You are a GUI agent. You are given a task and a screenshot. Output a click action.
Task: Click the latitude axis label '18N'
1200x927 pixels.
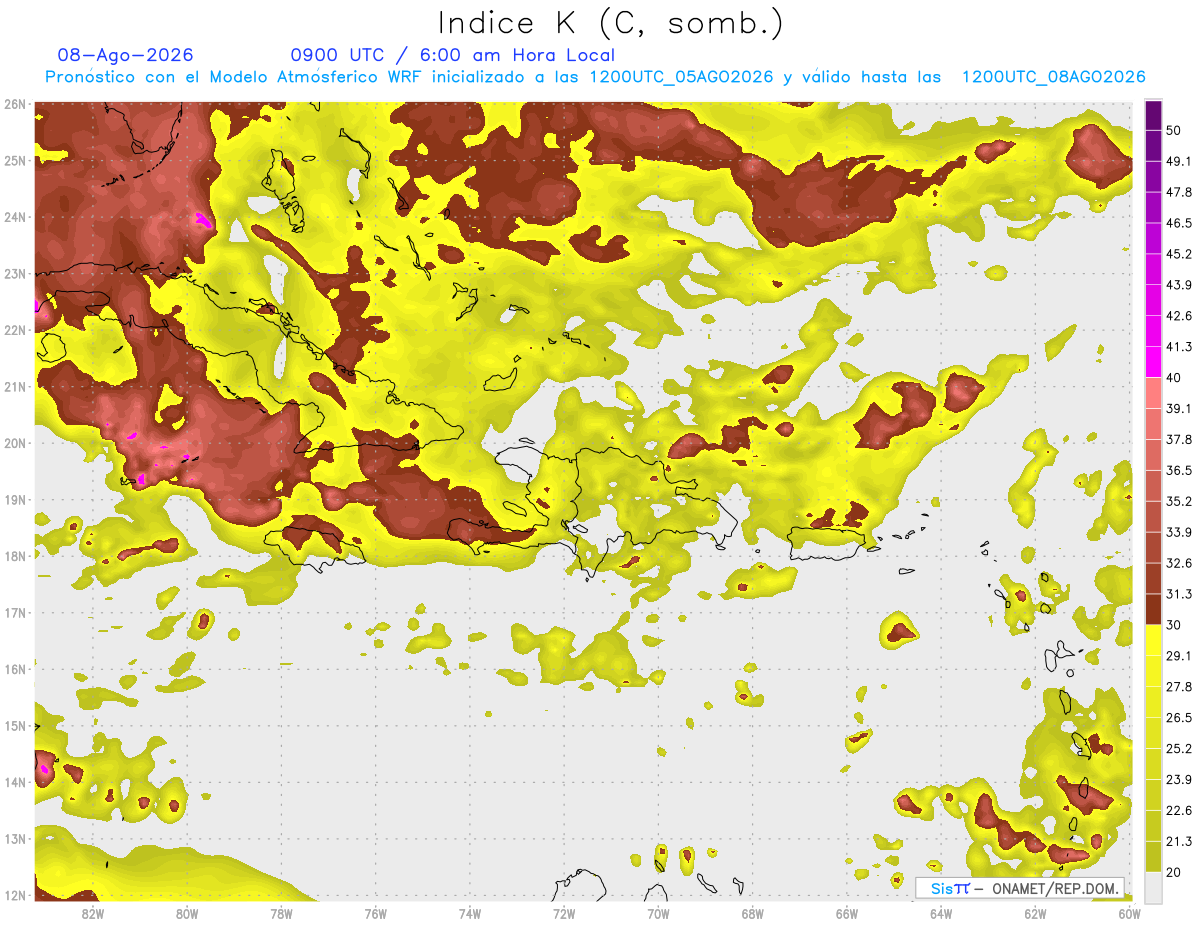(x=15, y=556)
